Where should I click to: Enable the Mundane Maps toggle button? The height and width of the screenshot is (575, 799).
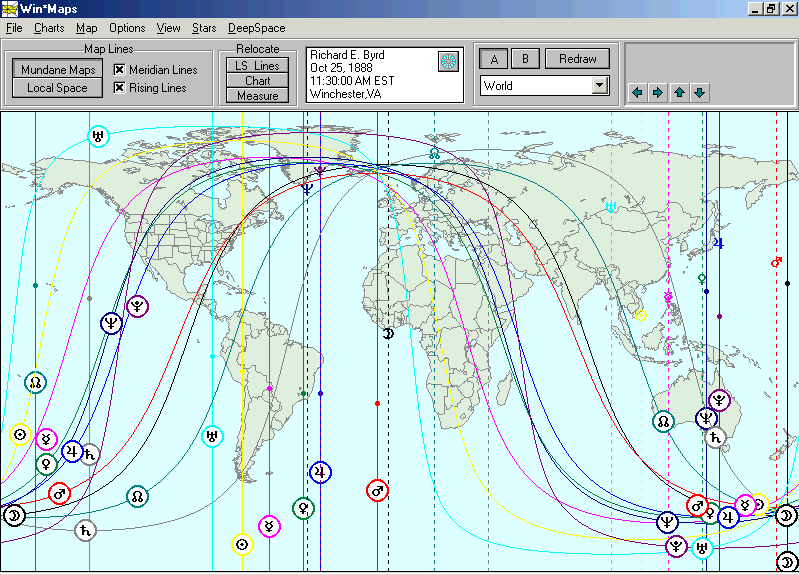(58, 70)
